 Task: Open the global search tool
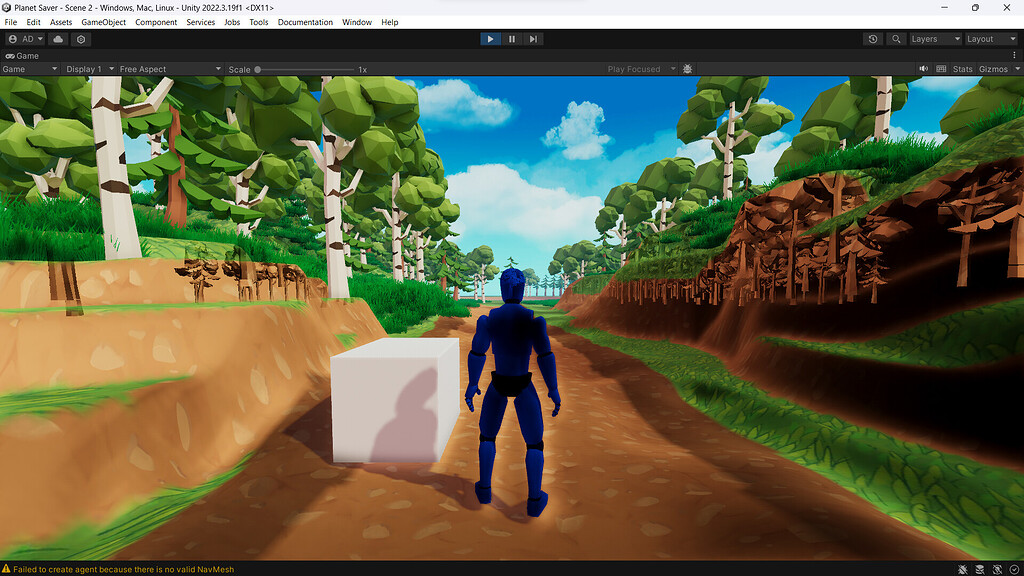tap(895, 38)
